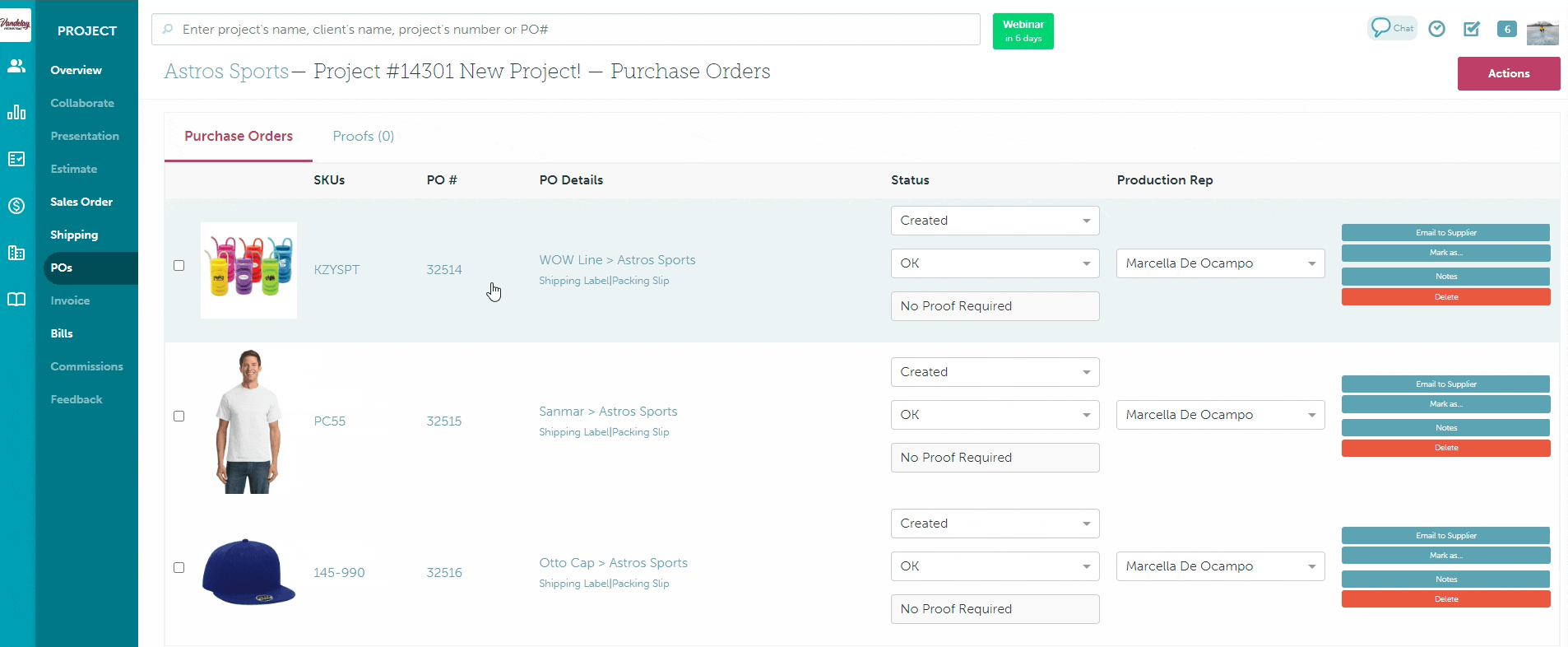Expand the Created status dropdown for KZYSPT
Image resolution: width=1568 pixels, height=647 pixels.
click(995, 221)
